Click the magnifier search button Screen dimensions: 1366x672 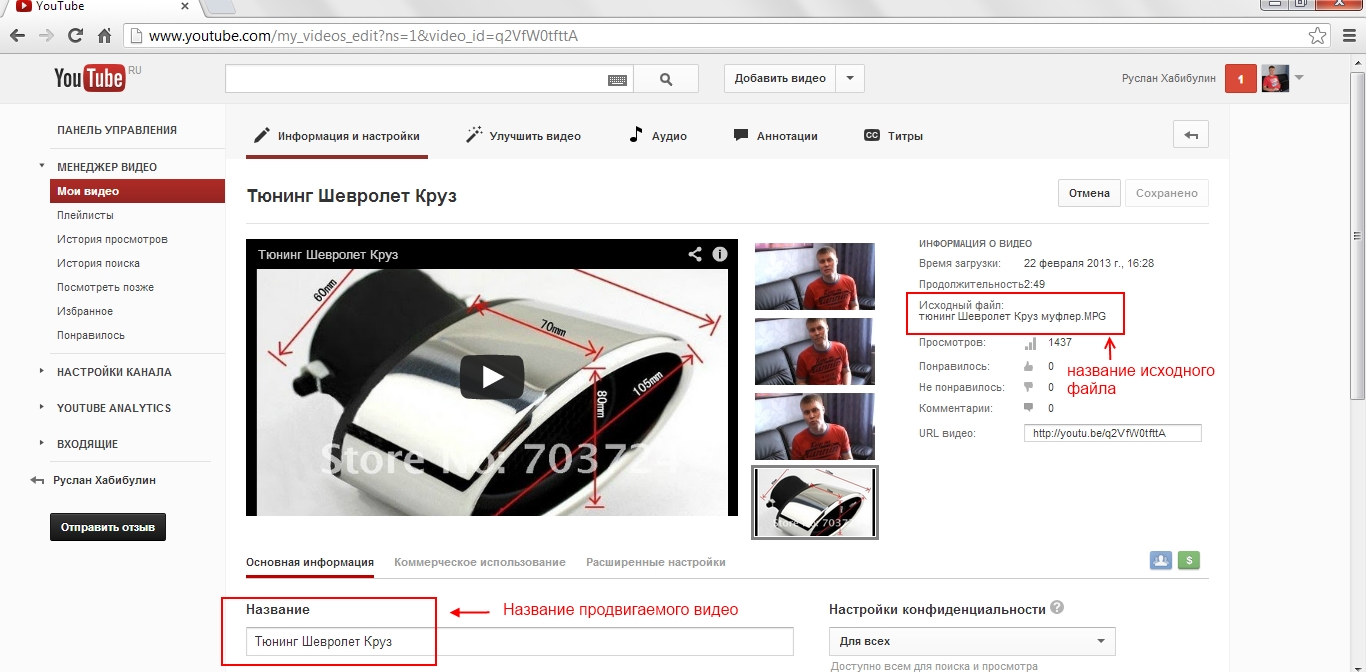coord(667,79)
